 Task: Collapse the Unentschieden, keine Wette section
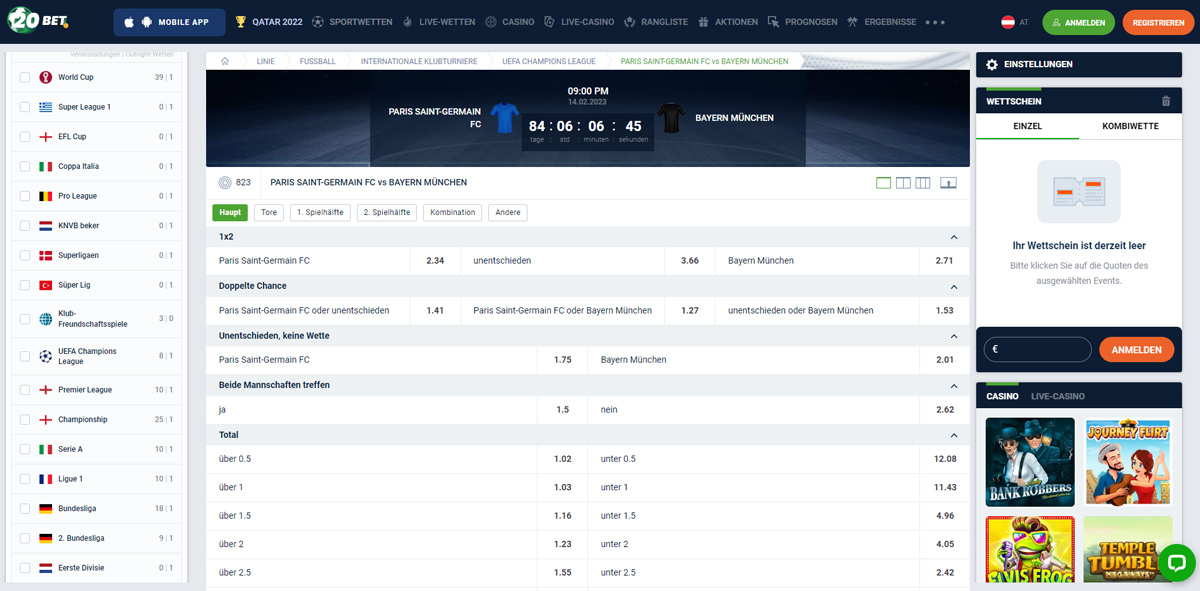pos(953,336)
